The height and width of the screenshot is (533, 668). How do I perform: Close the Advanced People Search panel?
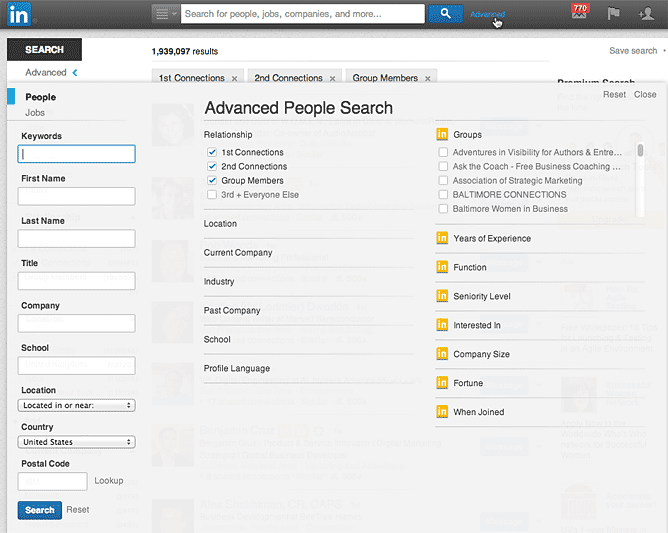pyautogui.click(x=645, y=95)
